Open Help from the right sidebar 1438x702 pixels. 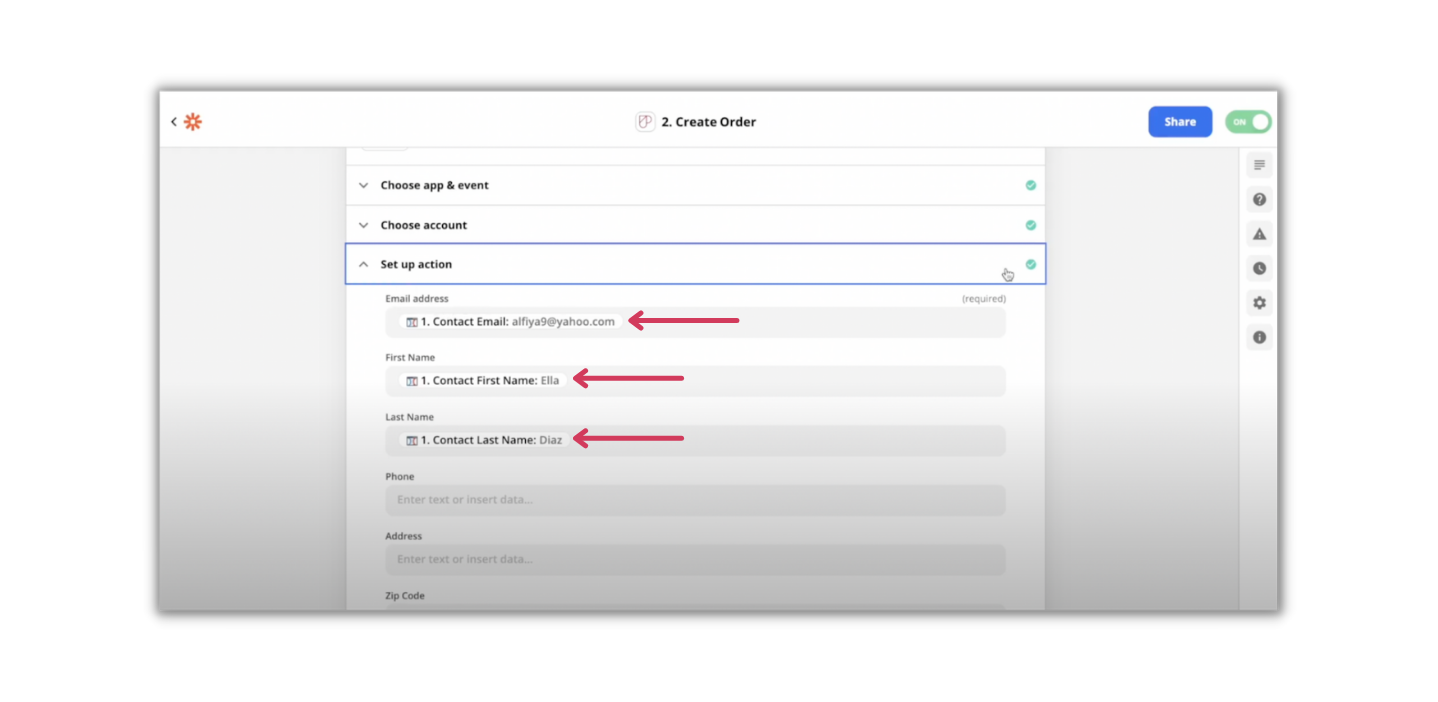click(1258, 199)
